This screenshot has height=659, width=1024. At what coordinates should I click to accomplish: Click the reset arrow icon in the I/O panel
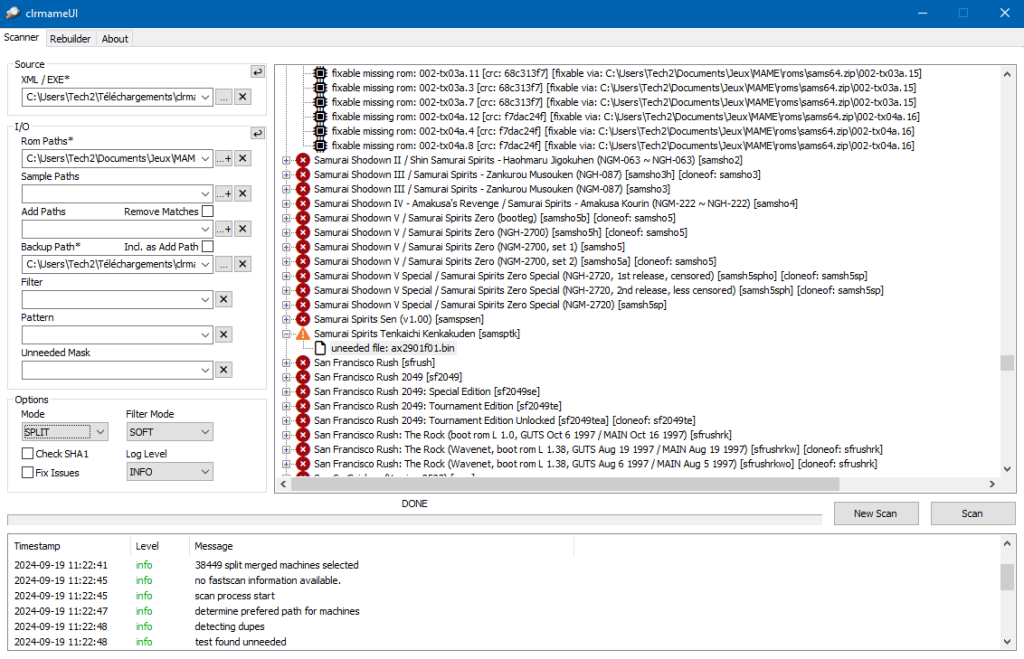(257, 132)
